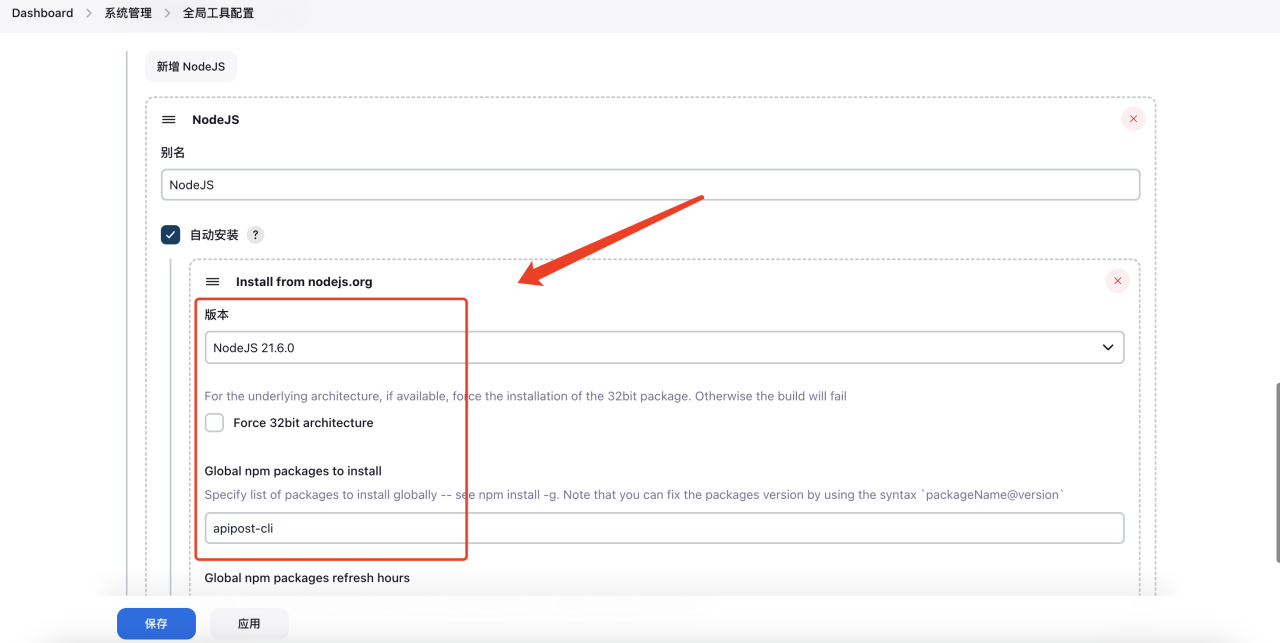Open 全局工具配置 breadcrumb
This screenshot has width=1280, height=643.
[x=218, y=13]
